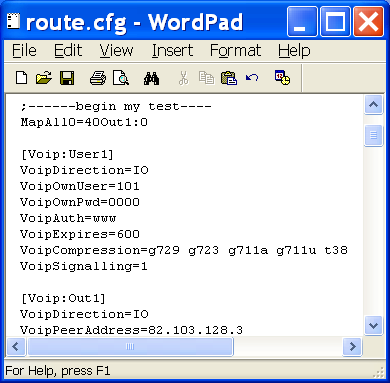Insert Date/Time using toolbar icon
390x383 pixels.
(282, 77)
